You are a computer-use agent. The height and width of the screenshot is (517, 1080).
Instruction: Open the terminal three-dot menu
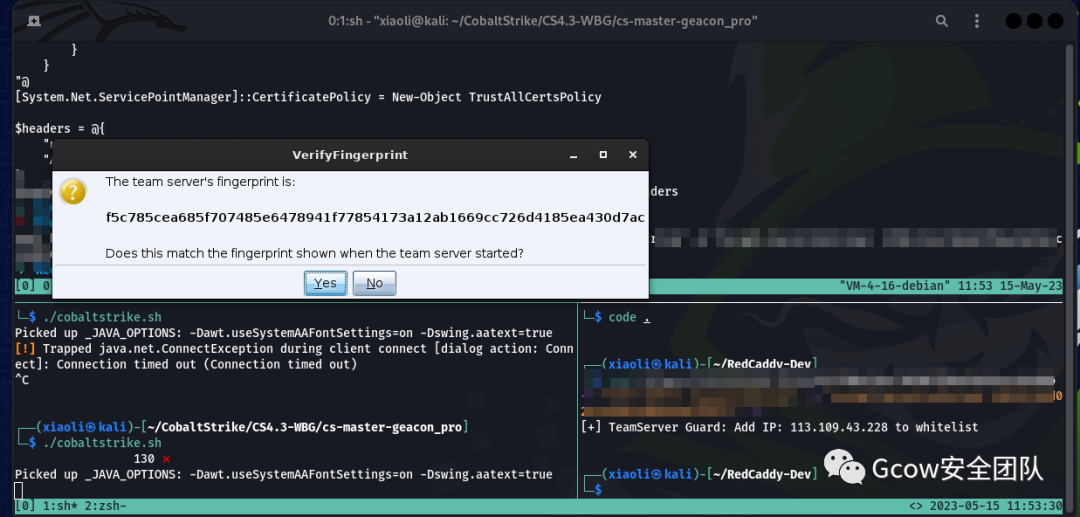[976, 21]
